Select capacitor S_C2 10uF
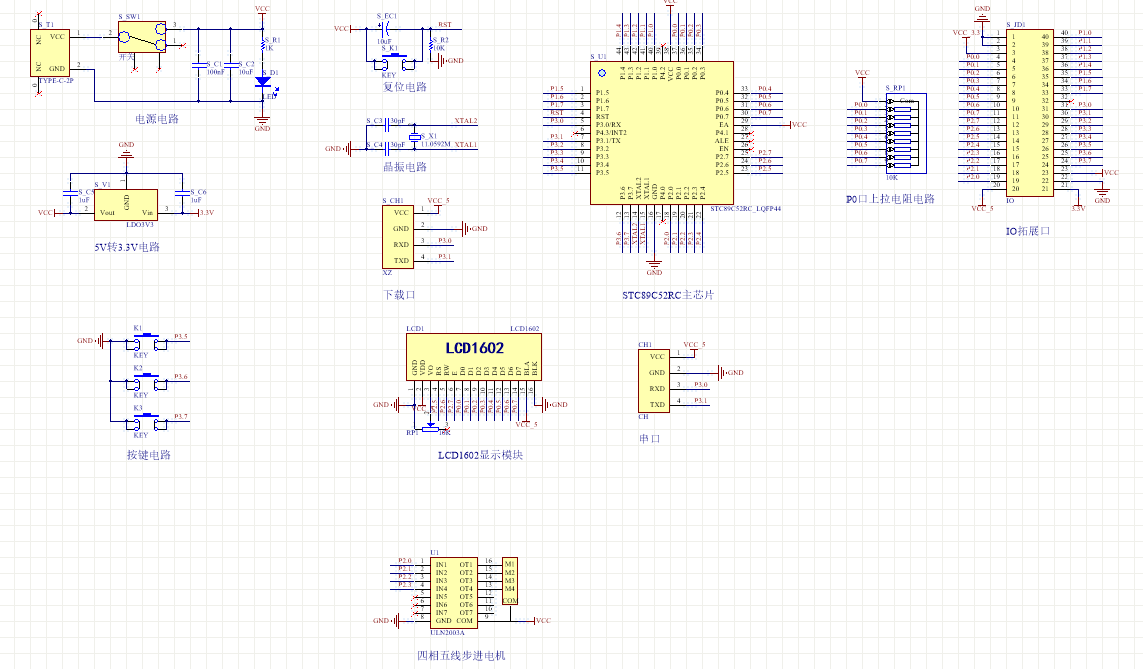1143x669 pixels. coord(230,66)
